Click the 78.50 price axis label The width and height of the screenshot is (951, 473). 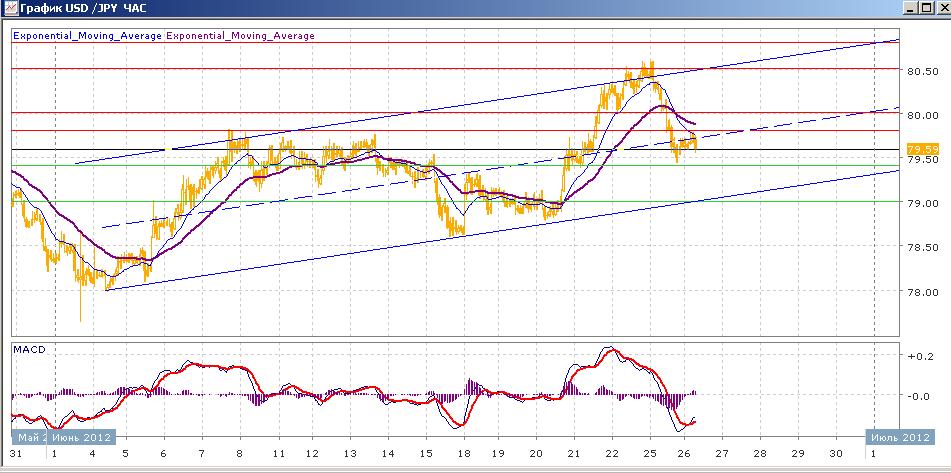922,247
